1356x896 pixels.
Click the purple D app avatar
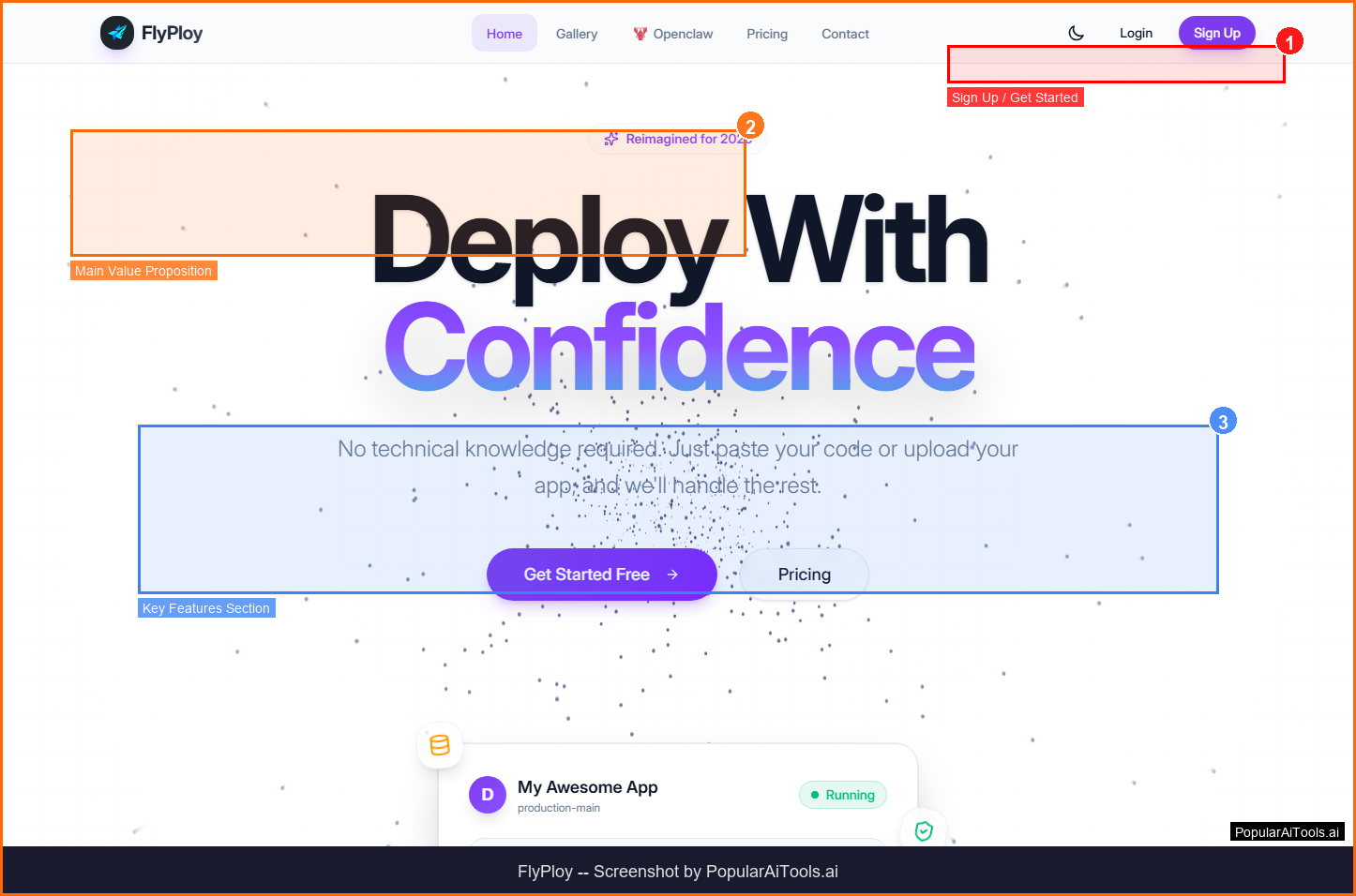488,795
